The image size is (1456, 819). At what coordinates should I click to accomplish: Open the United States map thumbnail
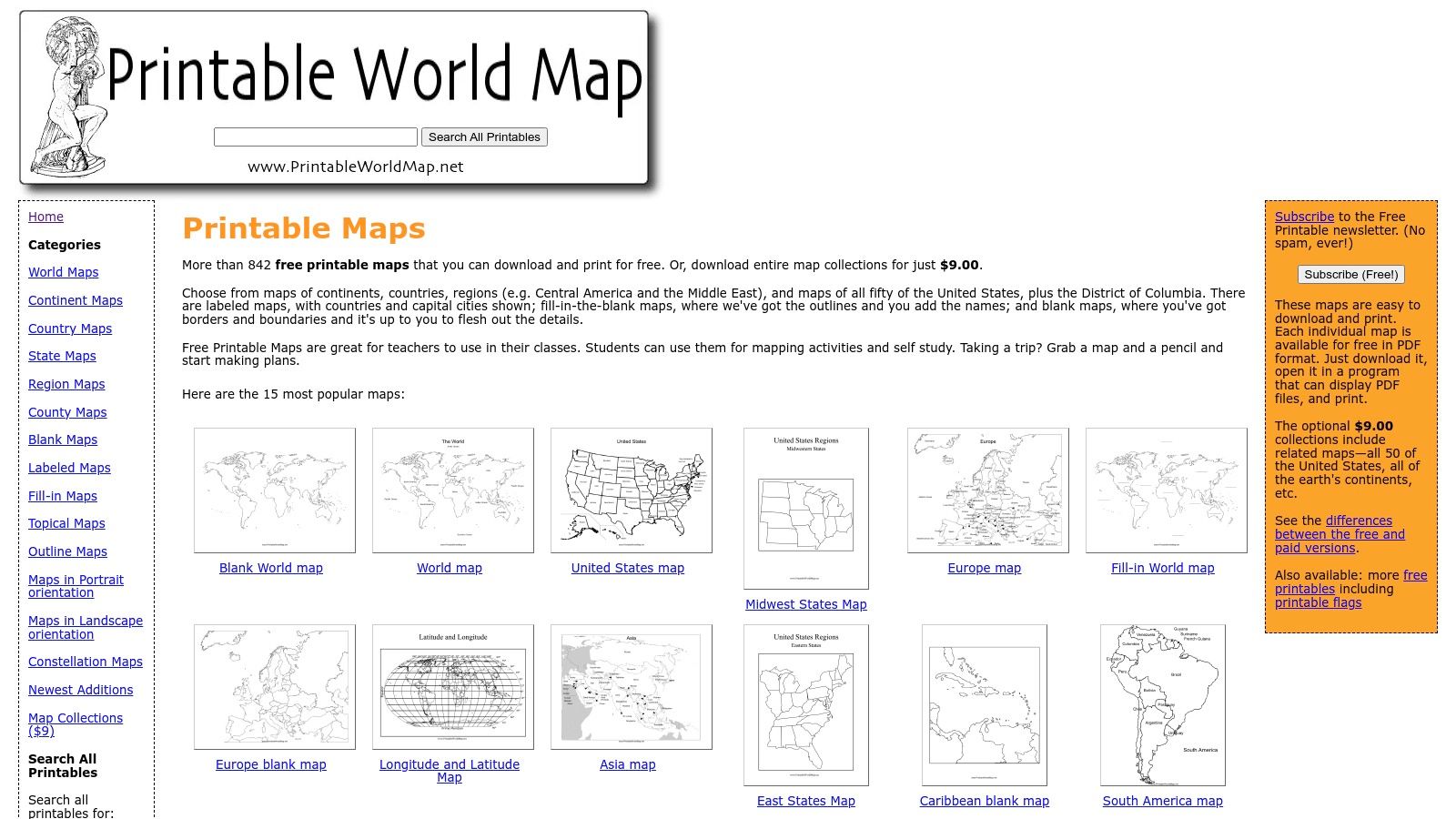click(631, 490)
